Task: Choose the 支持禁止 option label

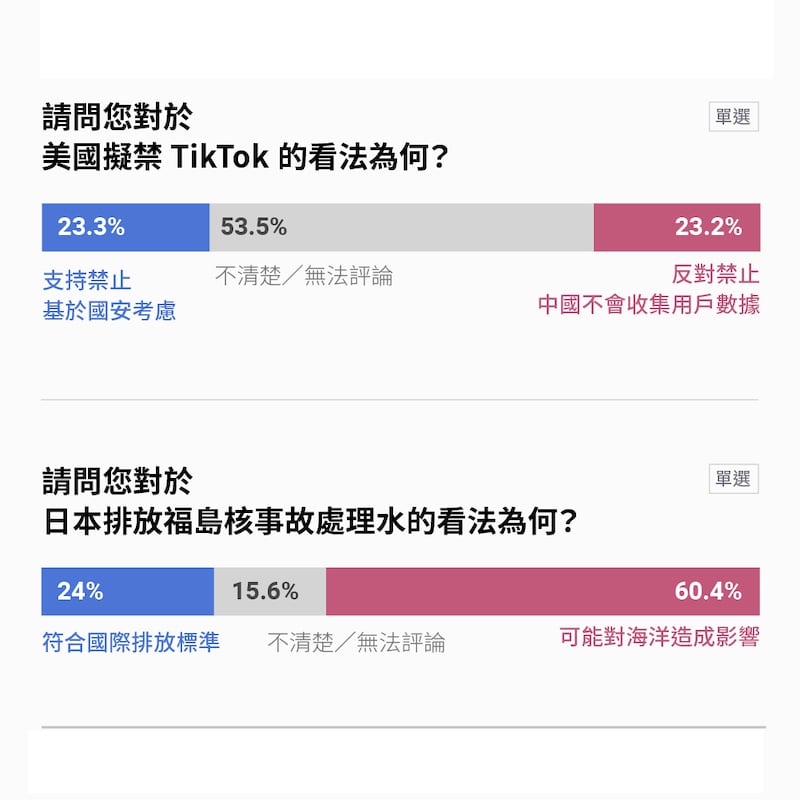Action: (x=87, y=280)
